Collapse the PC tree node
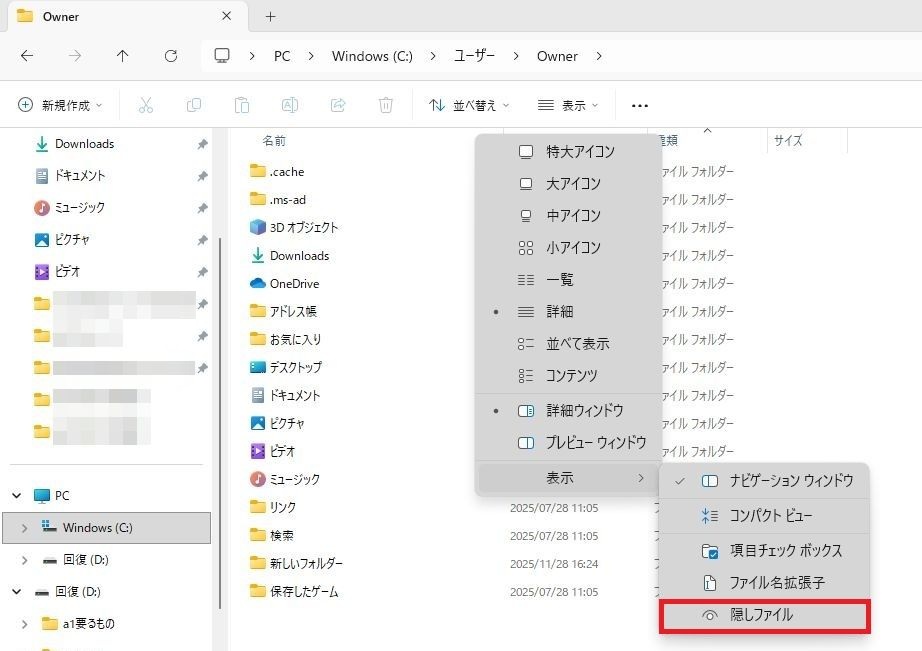Screen dimensions: 922x651 click(17, 496)
